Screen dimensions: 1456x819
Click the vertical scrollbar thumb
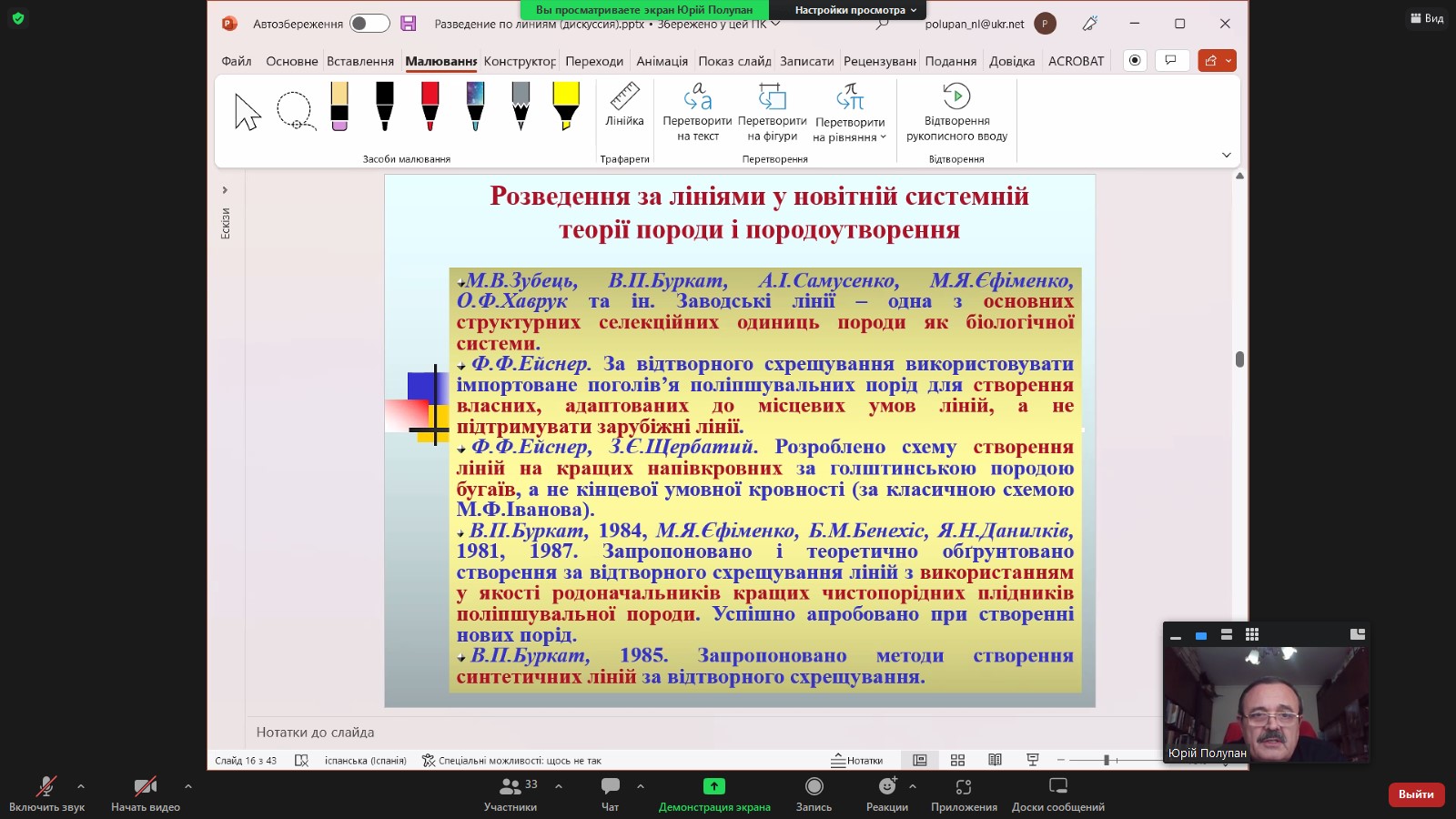[1239, 359]
